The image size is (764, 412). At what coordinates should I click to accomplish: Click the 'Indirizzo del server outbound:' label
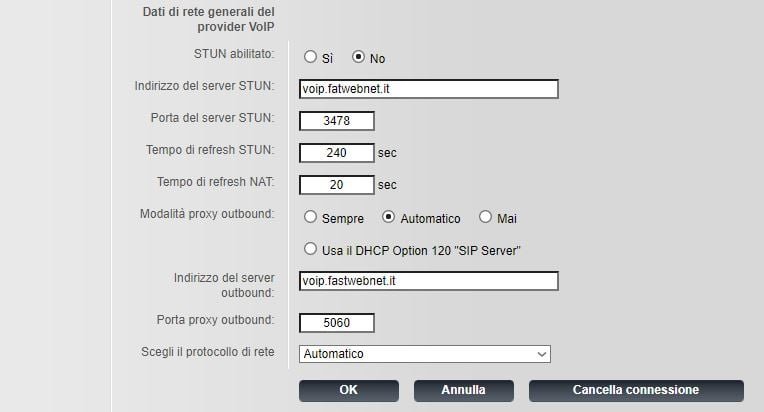click(224, 285)
